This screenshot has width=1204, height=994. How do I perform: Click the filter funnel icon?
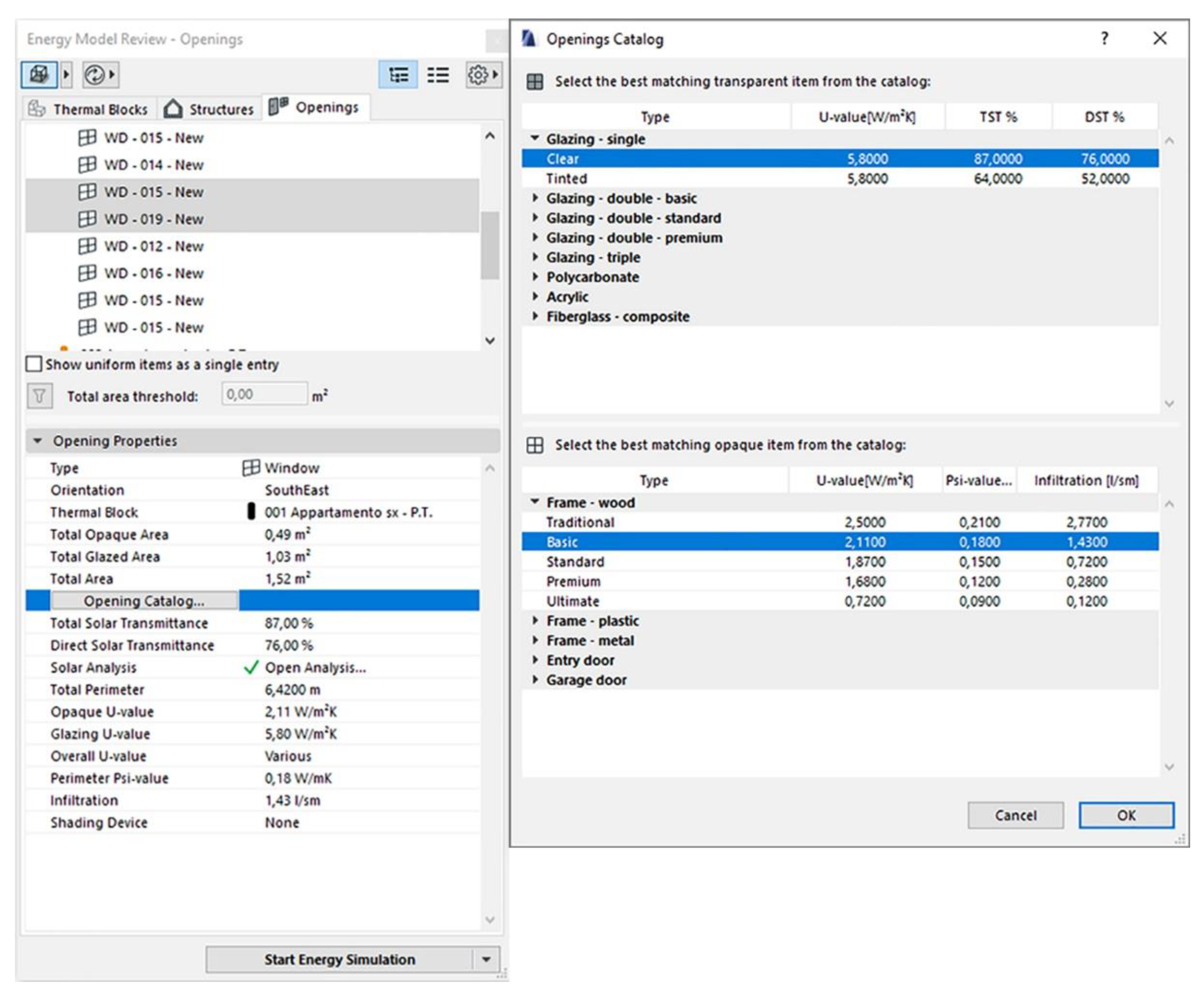click(39, 396)
